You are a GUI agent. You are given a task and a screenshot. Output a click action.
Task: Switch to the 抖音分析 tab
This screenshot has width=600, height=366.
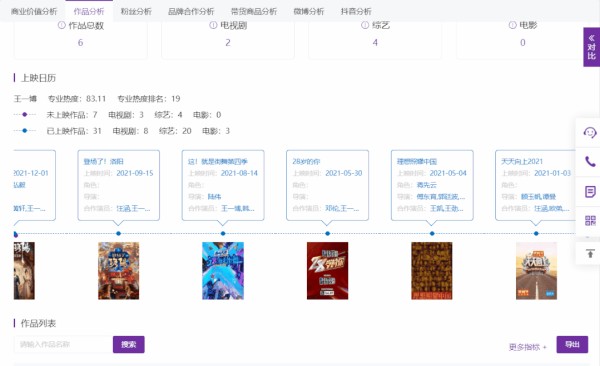click(356, 11)
